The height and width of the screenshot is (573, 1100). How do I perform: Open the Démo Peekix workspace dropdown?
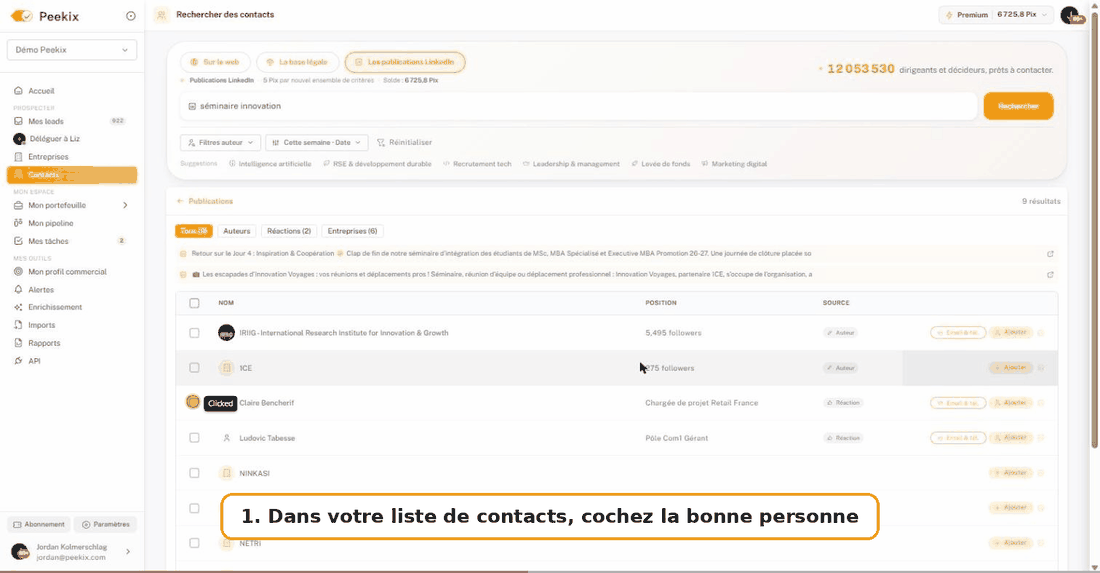click(72, 50)
